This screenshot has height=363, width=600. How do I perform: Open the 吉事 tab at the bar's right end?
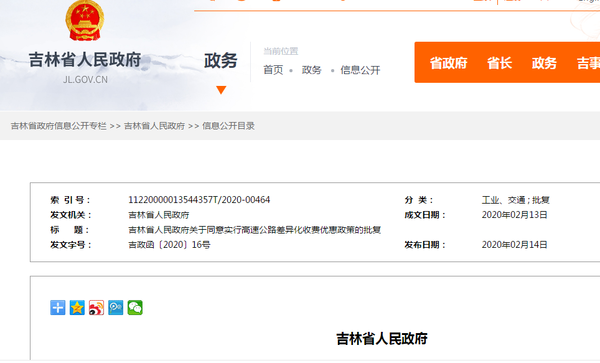pyautogui.click(x=588, y=63)
